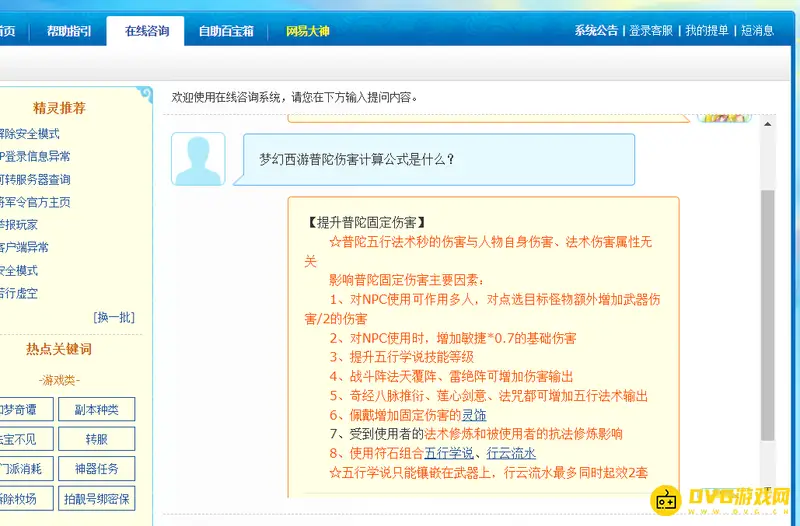Click the 五行学说 hyperlink in item 8
The height and width of the screenshot is (526, 800).
[449, 453]
